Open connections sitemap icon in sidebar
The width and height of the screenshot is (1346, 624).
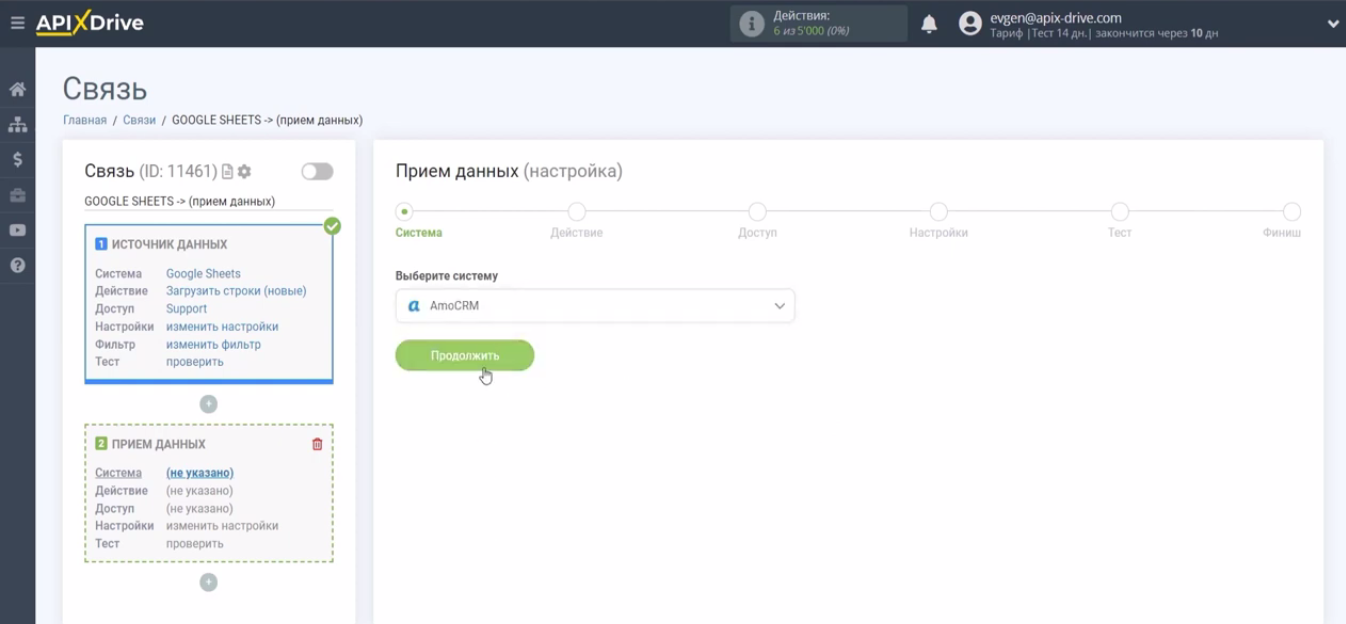click(x=17, y=124)
